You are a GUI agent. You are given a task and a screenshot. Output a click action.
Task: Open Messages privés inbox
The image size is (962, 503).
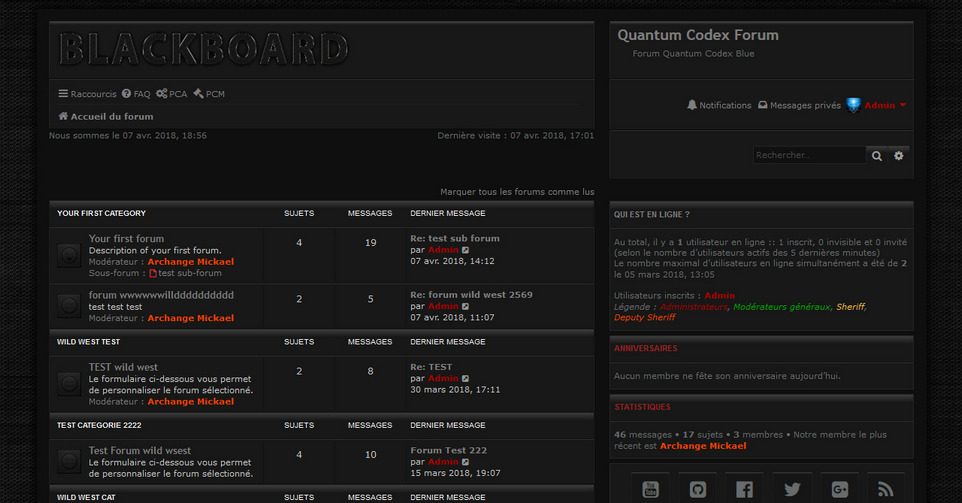[x=799, y=105]
